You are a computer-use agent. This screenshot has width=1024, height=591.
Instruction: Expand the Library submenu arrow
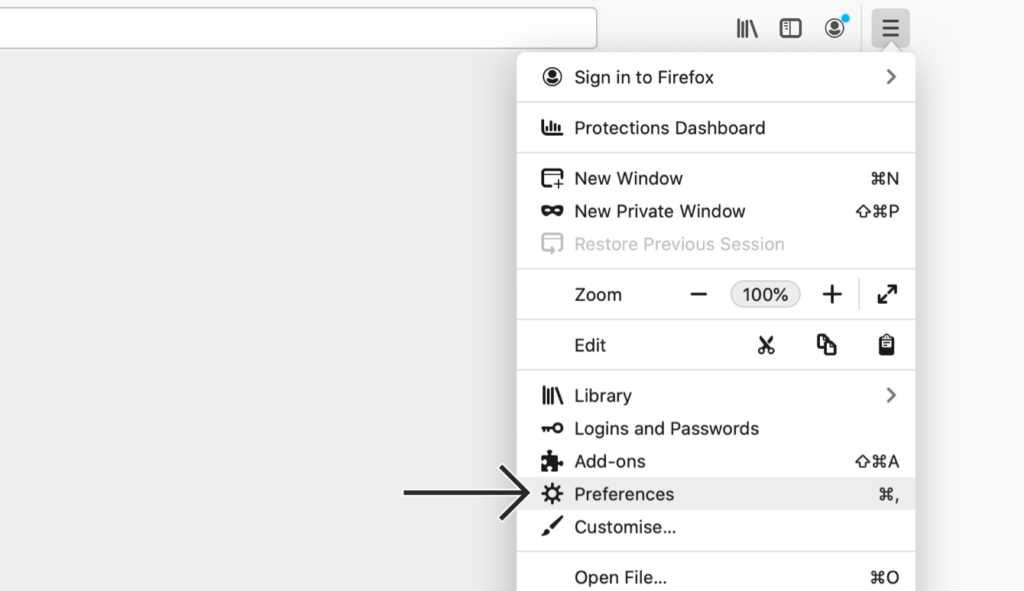(891, 395)
